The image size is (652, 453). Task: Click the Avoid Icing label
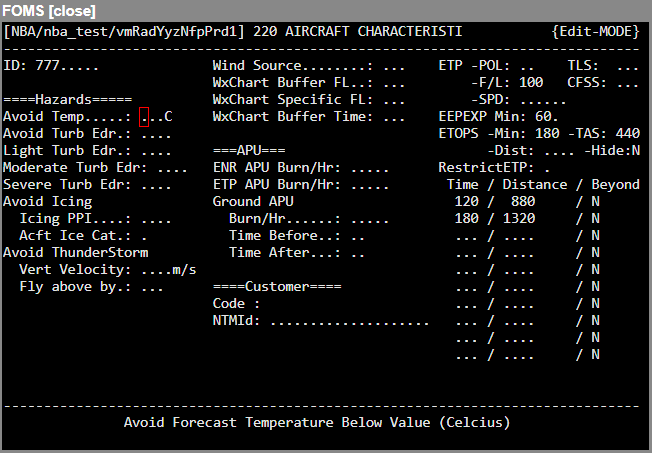pyautogui.click(x=47, y=202)
